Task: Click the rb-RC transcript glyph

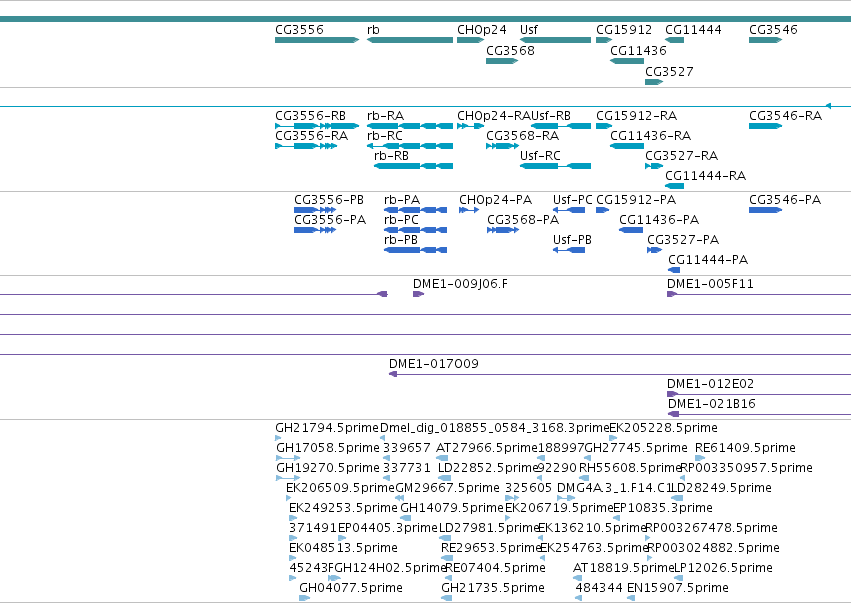Action: [x=410, y=146]
